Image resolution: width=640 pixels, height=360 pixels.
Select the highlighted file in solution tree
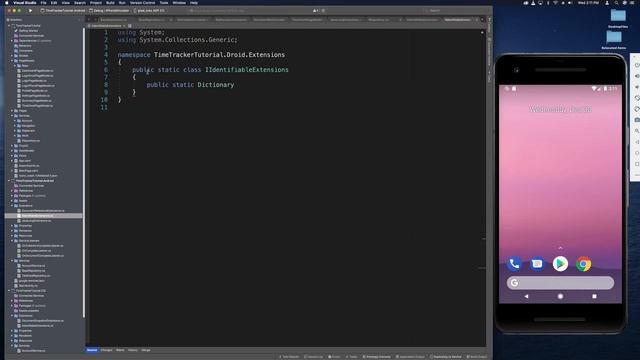pyautogui.click(x=44, y=216)
